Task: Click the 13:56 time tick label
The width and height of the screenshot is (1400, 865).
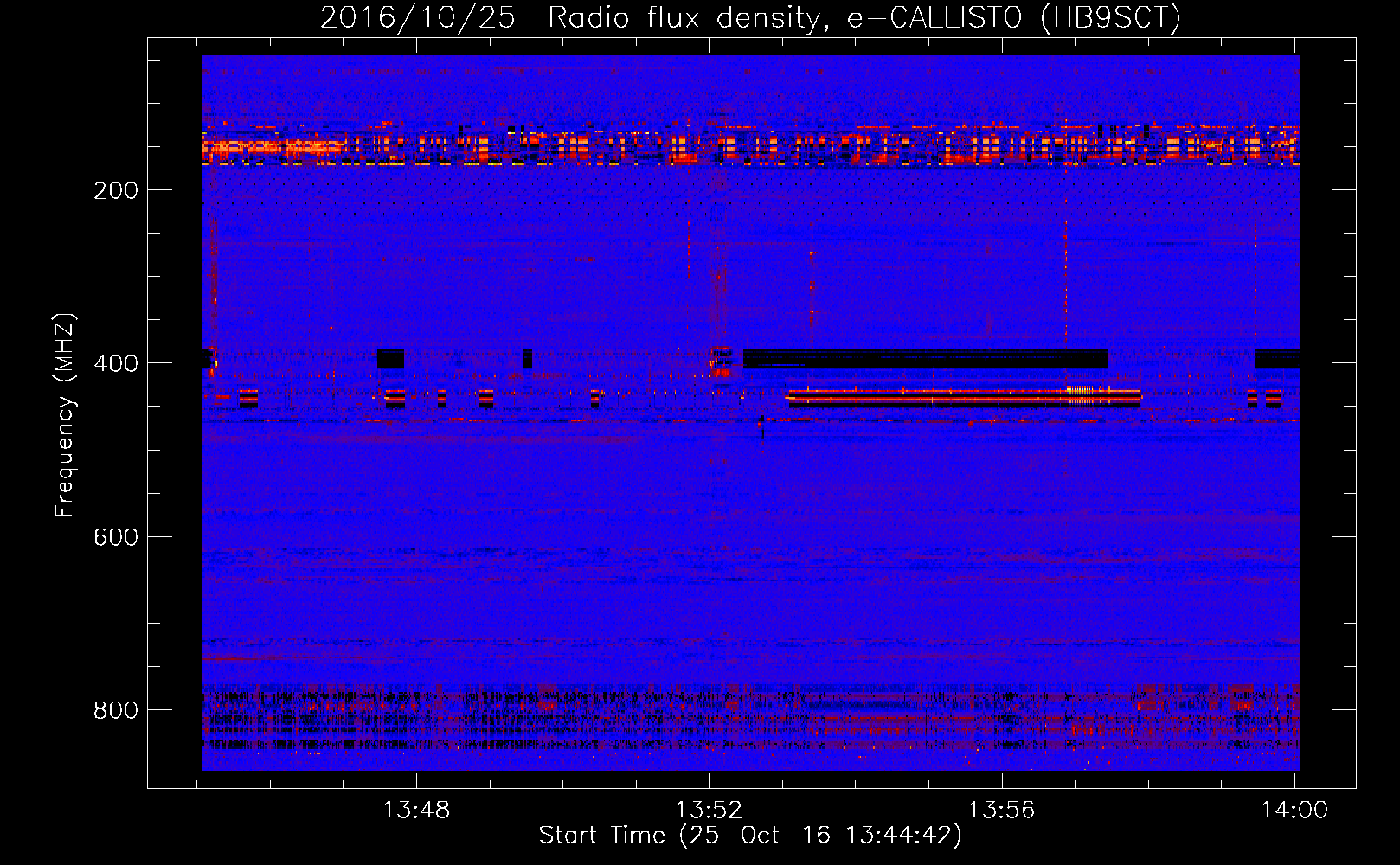Action: (1001, 811)
